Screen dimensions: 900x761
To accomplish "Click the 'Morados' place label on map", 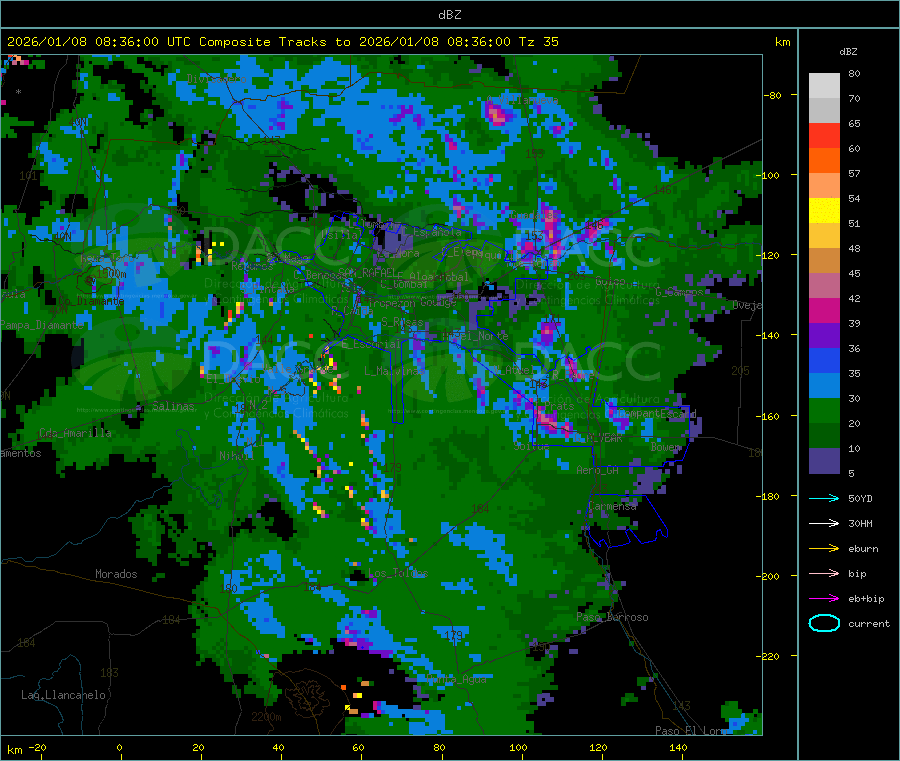I will tap(116, 574).
